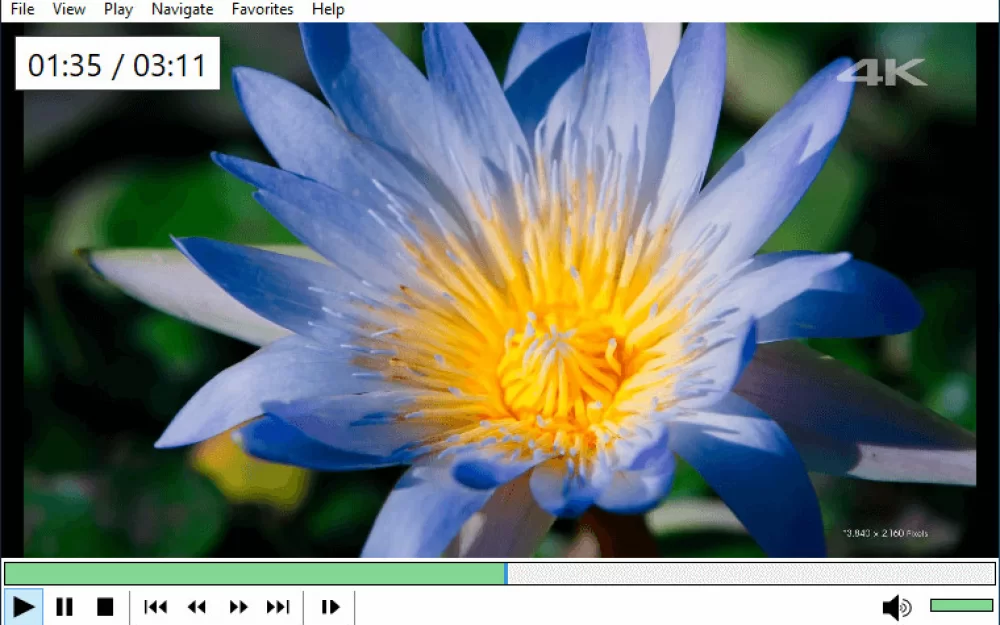Viewport: 1000px width, 625px height.
Task: Open the Favorites menu
Action: click(x=261, y=9)
